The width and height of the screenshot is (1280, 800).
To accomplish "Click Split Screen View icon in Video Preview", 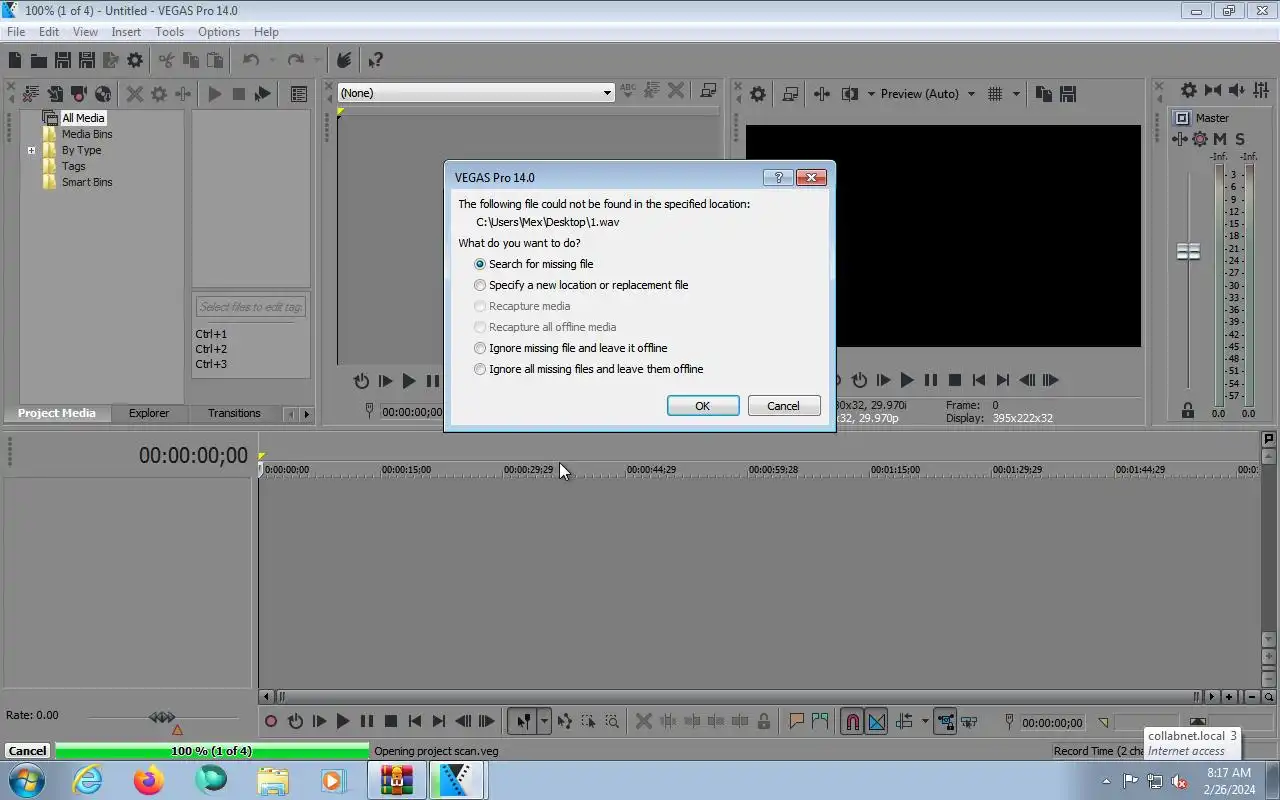I will pyautogui.click(x=850, y=94).
